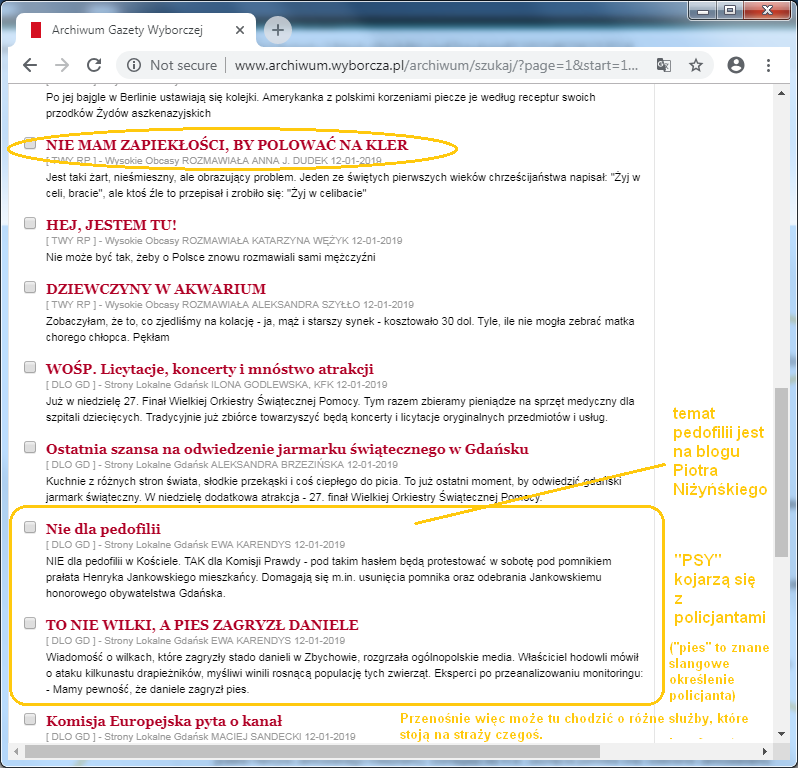Screen dimensions: 798x768
Task: Open the user profile icon
Action: pos(736,65)
